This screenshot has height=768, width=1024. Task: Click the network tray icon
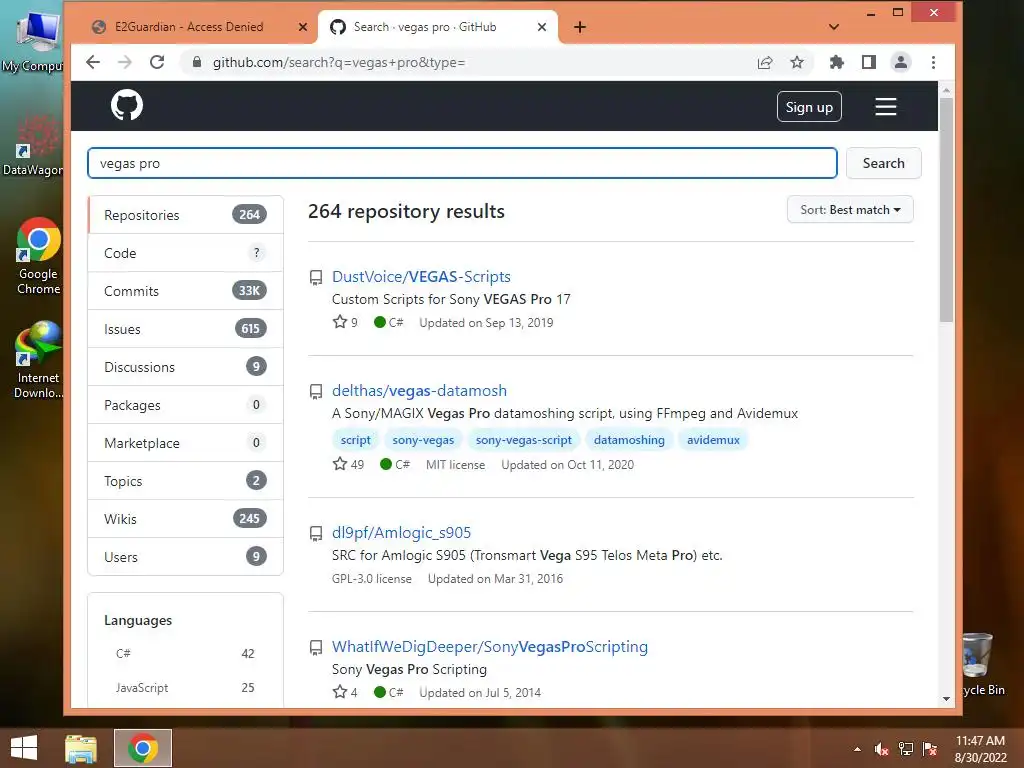pyautogui.click(x=906, y=749)
